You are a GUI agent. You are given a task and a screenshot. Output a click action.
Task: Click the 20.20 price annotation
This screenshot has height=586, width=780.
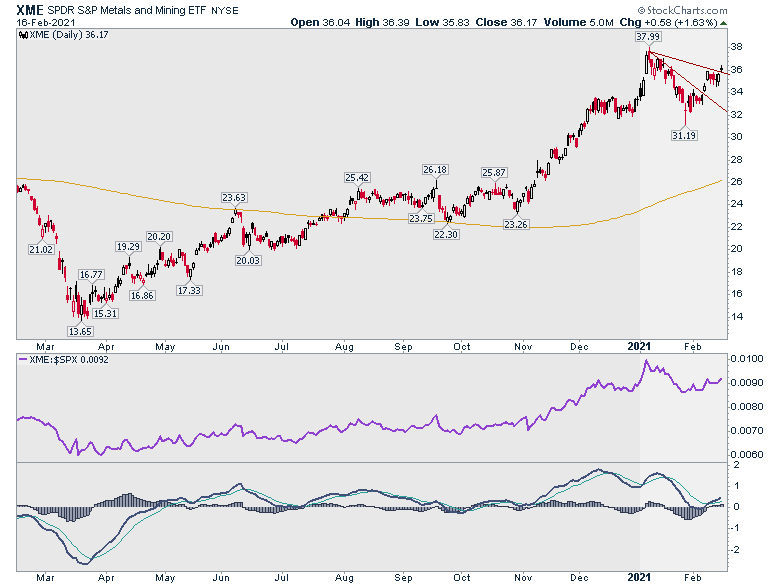159,237
